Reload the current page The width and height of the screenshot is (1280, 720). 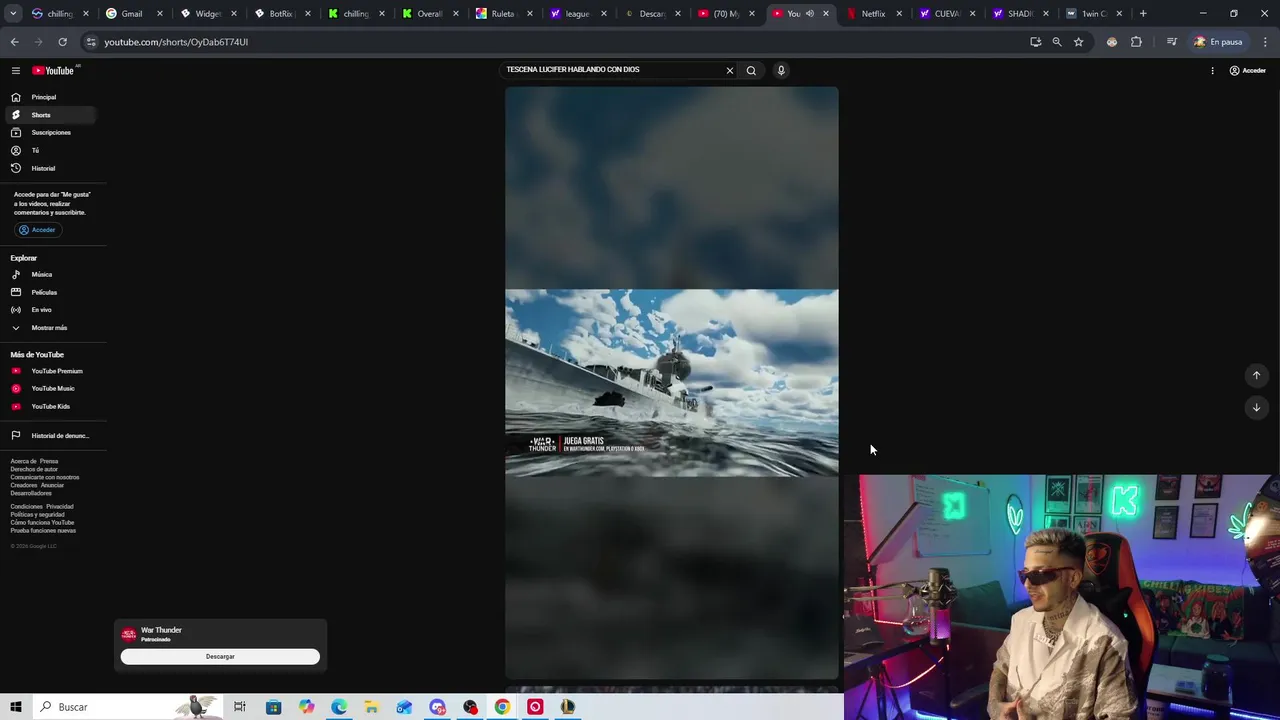pos(62,42)
